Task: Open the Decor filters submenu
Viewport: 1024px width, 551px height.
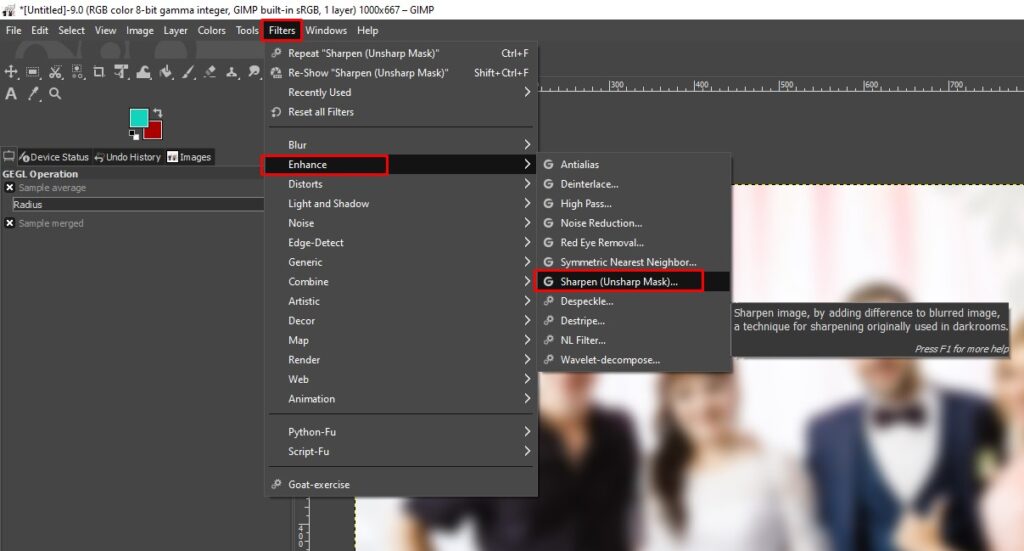Action: coord(400,321)
